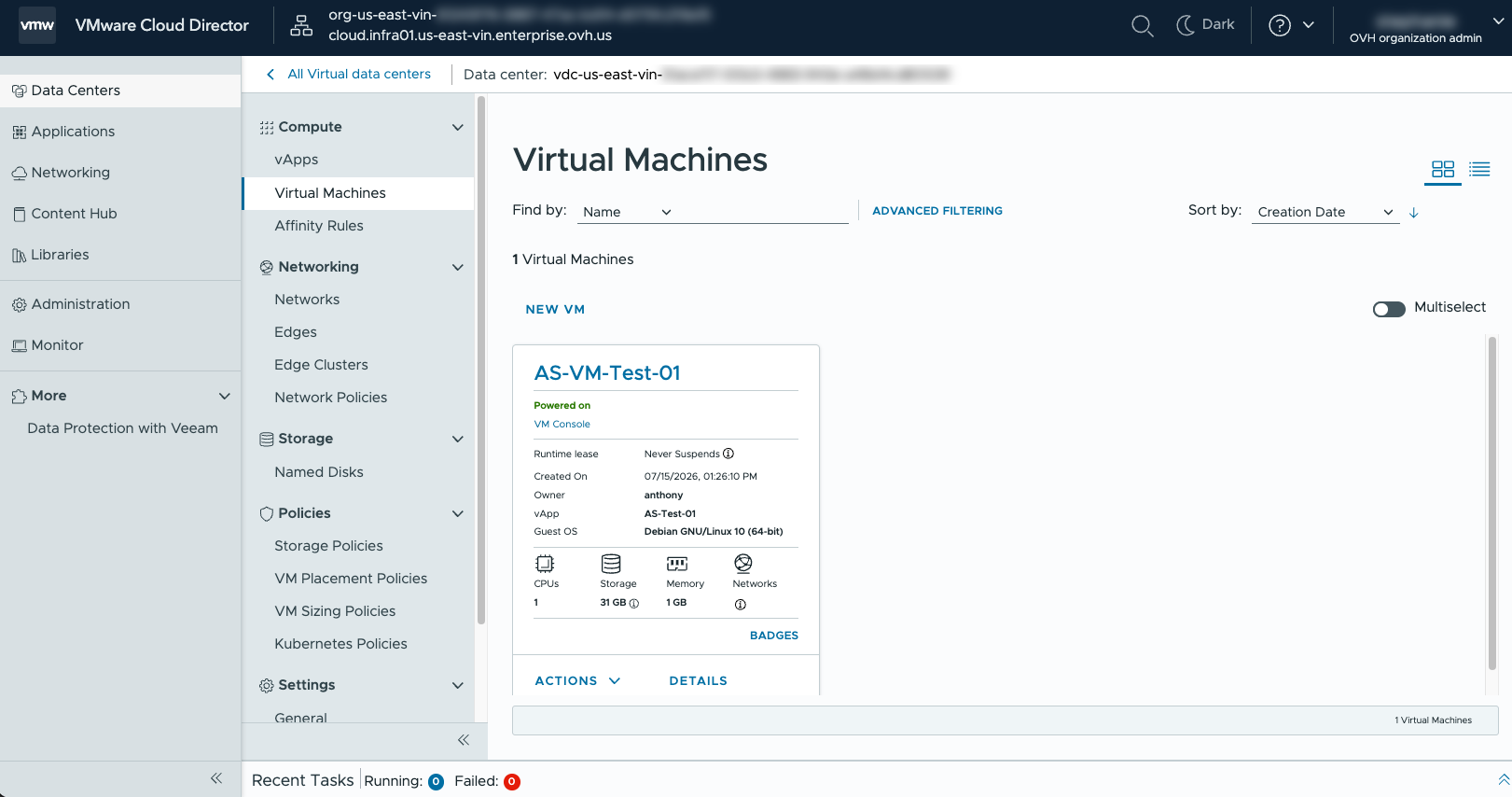Click the Memory icon on VM card
The width and height of the screenshot is (1512, 797).
point(677,564)
